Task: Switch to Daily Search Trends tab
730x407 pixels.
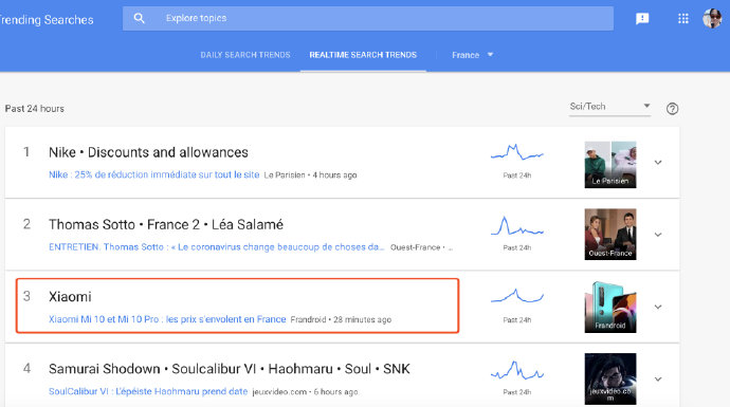Action: [x=245, y=55]
